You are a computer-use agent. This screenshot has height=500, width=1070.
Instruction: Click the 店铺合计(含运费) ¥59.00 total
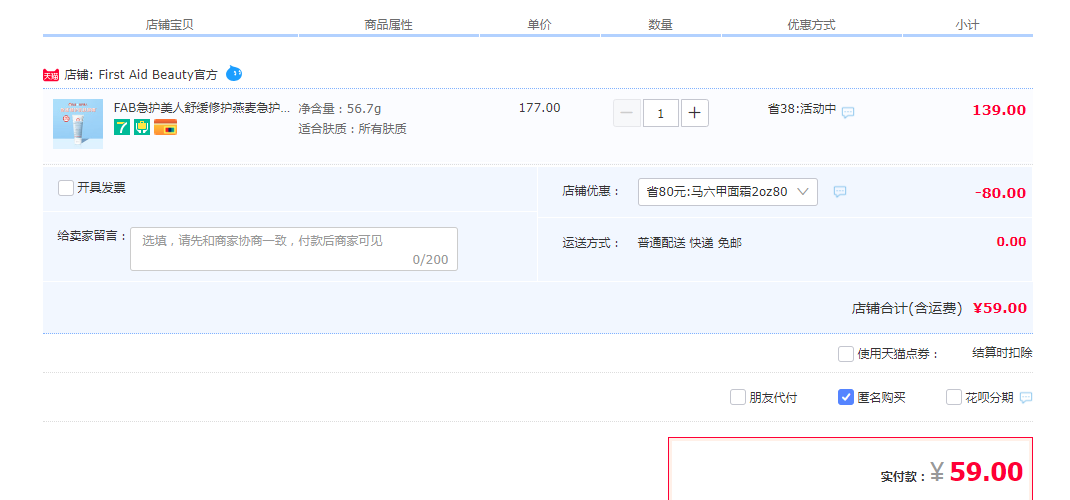(x=939, y=308)
